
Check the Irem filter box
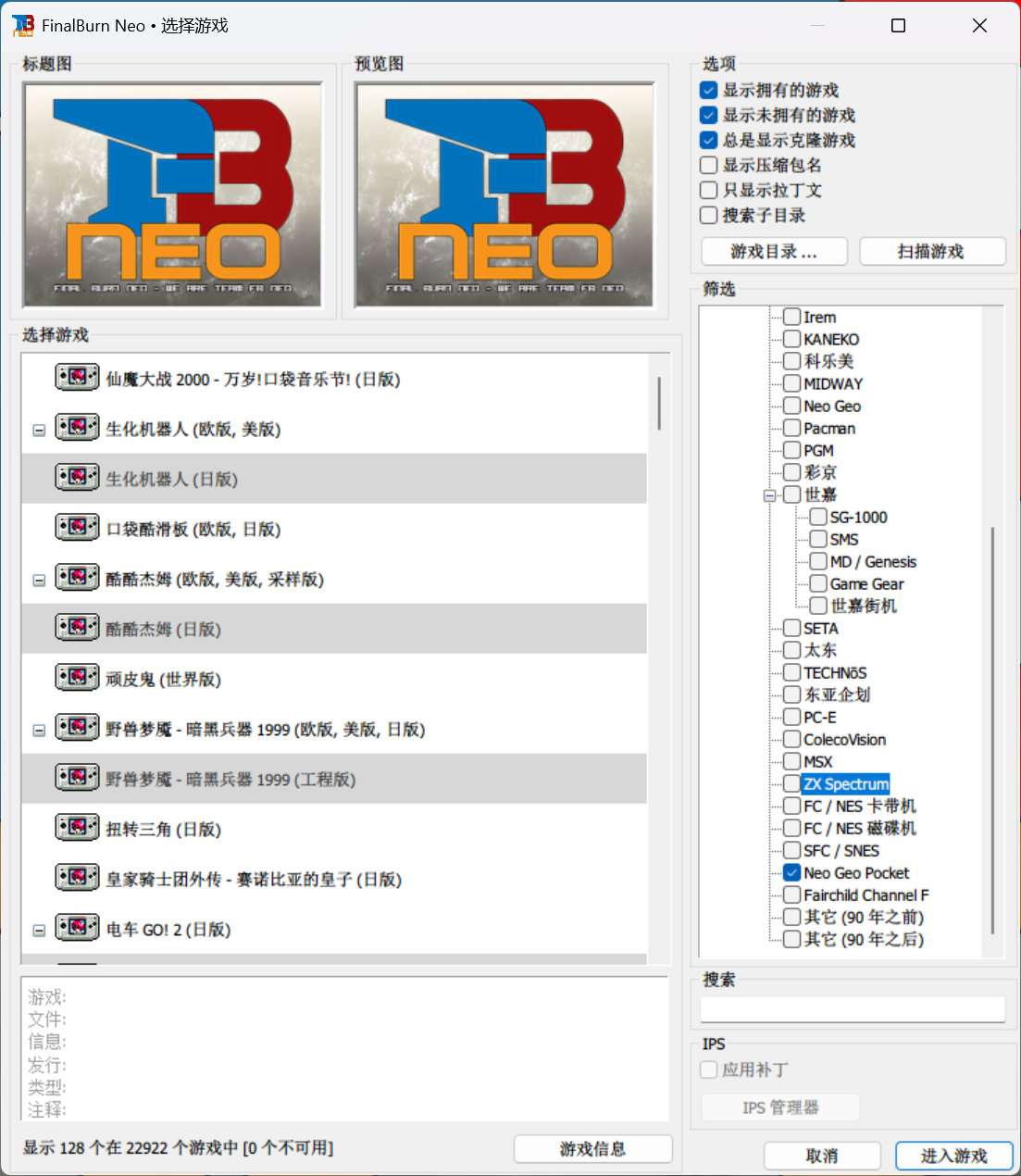coord(792,317)
